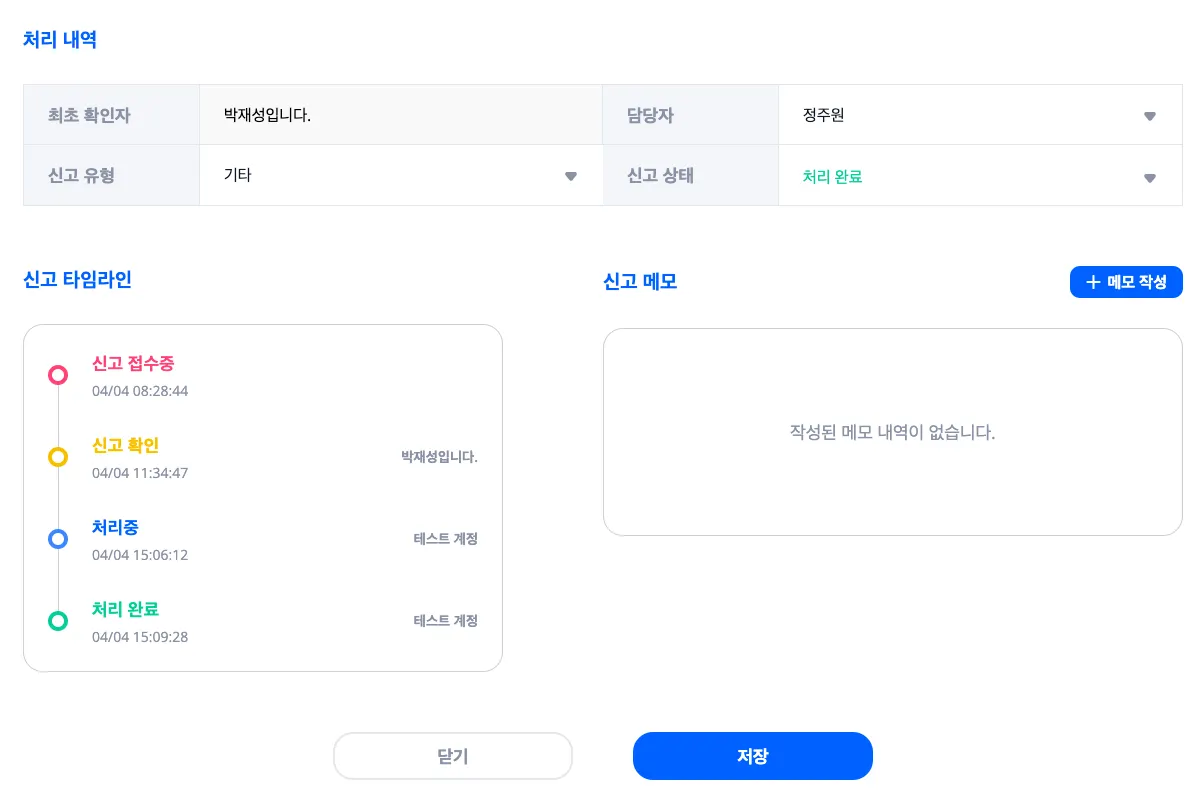This screenshot has height=809, width=1198.
Task: Select the 신고 접수중 timeline entry title
Action: (x=133, y=363)
